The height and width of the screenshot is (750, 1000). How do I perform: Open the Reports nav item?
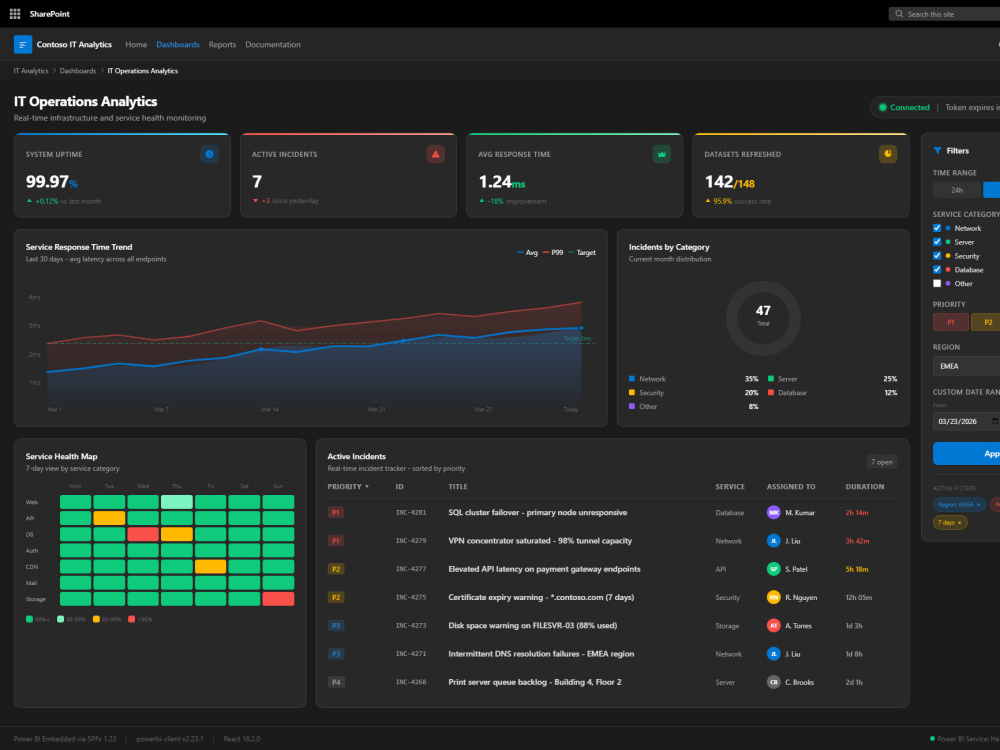click(x=222, y=45)
